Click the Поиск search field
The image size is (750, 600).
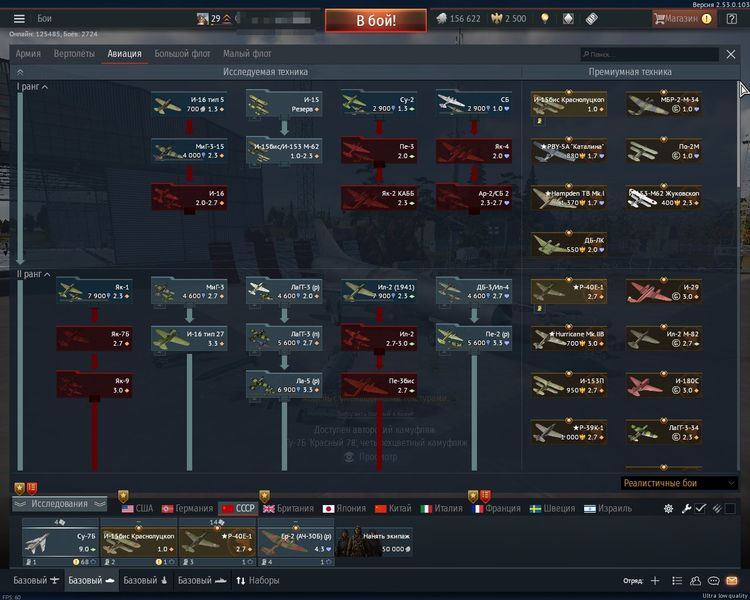650,54
